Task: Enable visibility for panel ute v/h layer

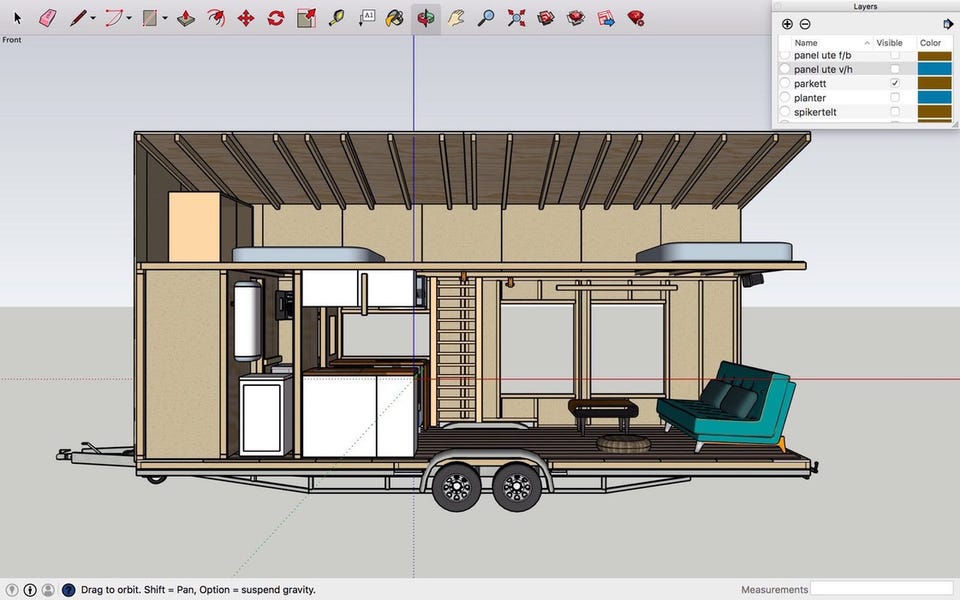Action: pos(895,69)
